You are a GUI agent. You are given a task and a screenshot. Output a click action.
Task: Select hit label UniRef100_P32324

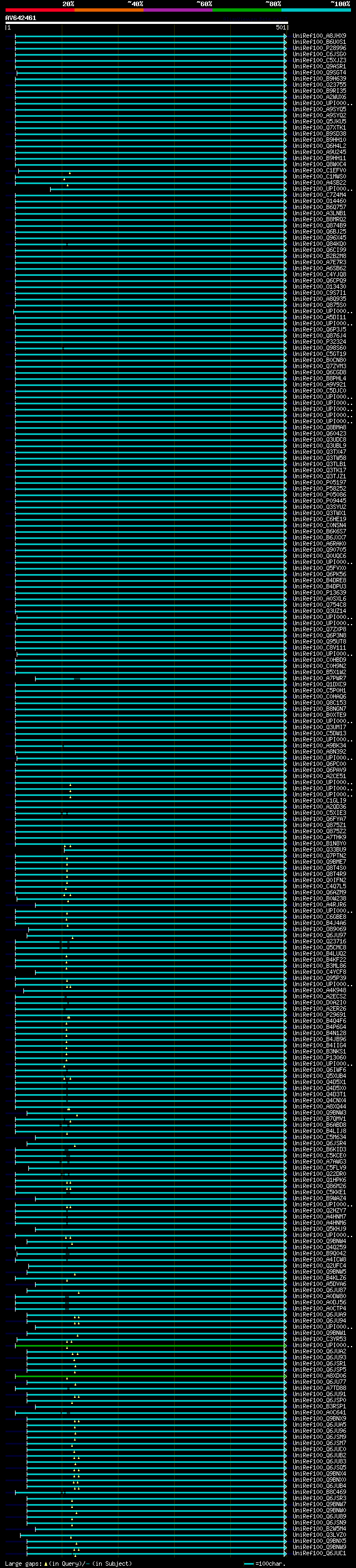(x=319, y=342)
